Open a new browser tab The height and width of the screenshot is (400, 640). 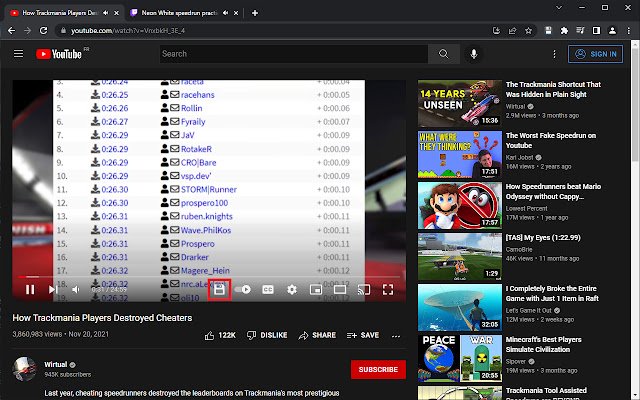(255, 13)
